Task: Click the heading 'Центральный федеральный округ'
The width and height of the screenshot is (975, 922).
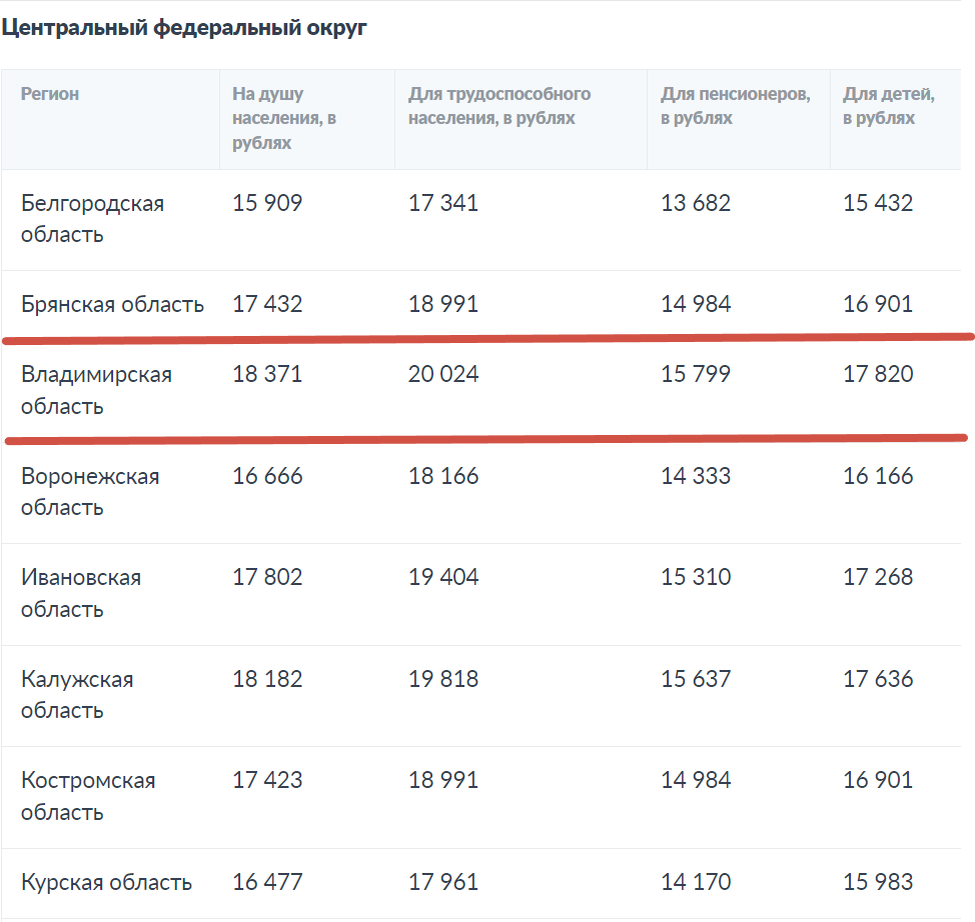Action: point(184,28)
